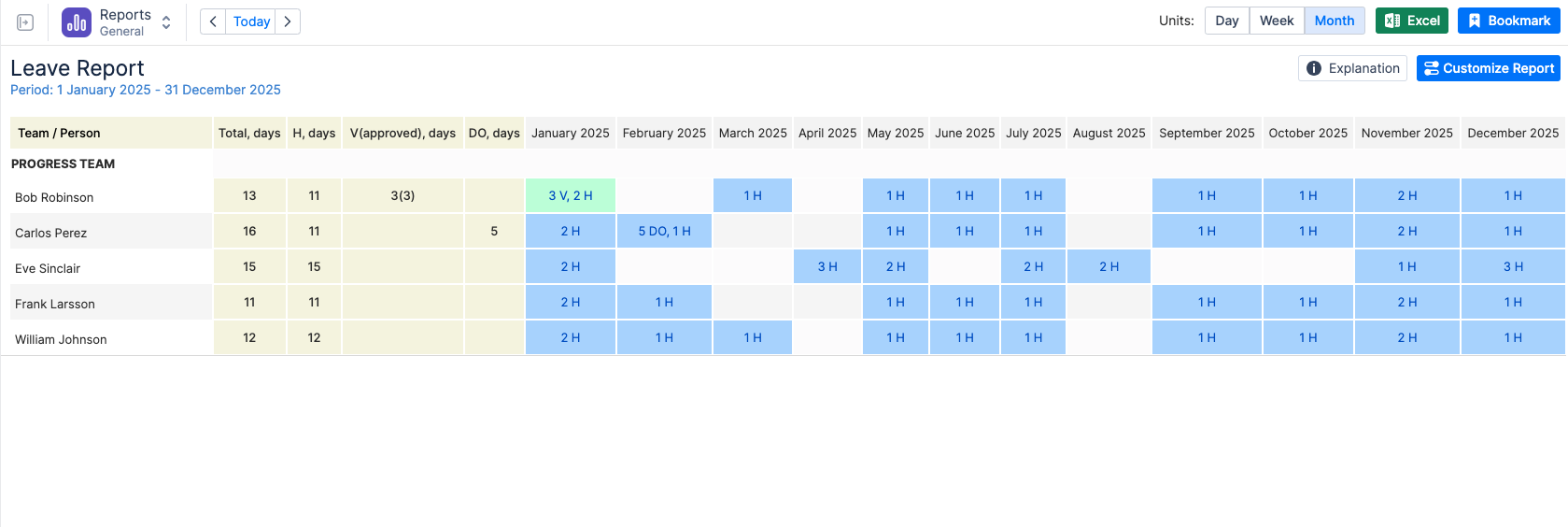Select Carlos Perez's total days value 16
The height and width of the screenshot is (527, 1568).
point(249,231)
